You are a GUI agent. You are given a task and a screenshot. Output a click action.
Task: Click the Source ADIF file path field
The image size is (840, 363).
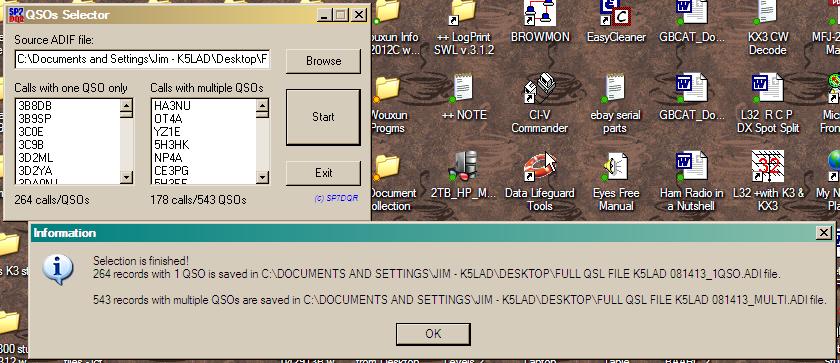142,59
